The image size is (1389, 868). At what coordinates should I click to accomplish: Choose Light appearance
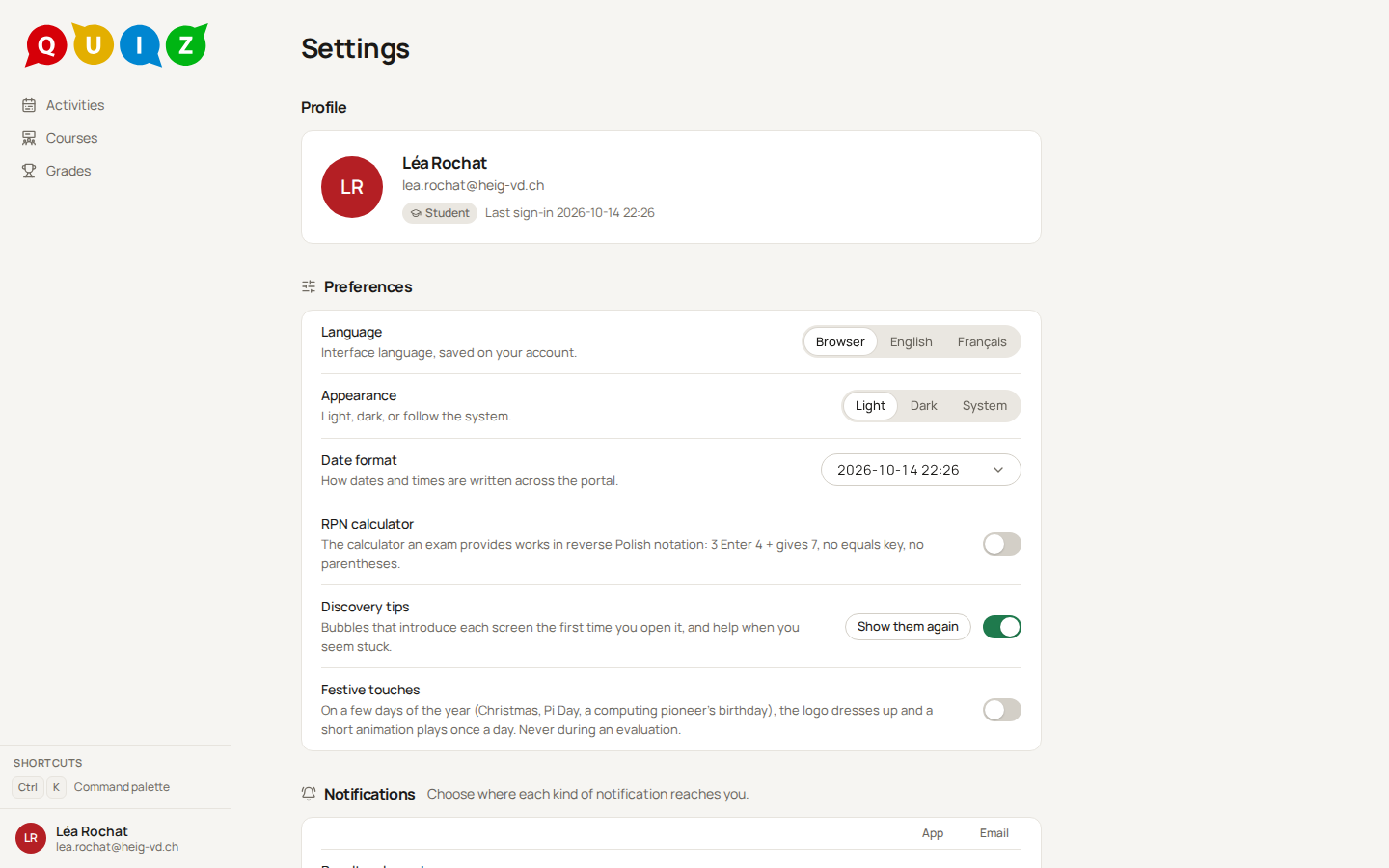pyautogui.click(x=870, y=406)
